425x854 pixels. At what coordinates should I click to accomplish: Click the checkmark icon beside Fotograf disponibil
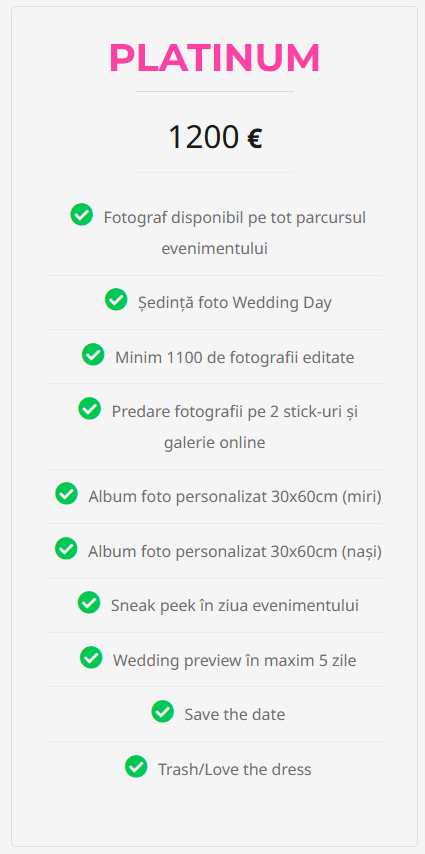[x=82, y=214]
